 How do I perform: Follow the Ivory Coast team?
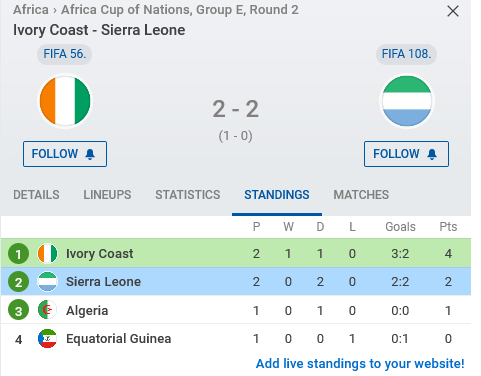[65, 154]
